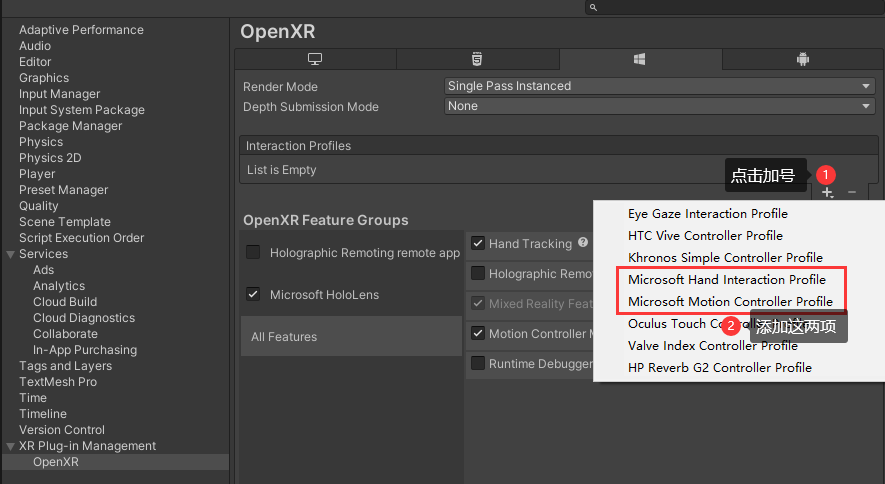Click the search magnifier icon
This screenshot has height=484, width=885.
click(593, 7)
